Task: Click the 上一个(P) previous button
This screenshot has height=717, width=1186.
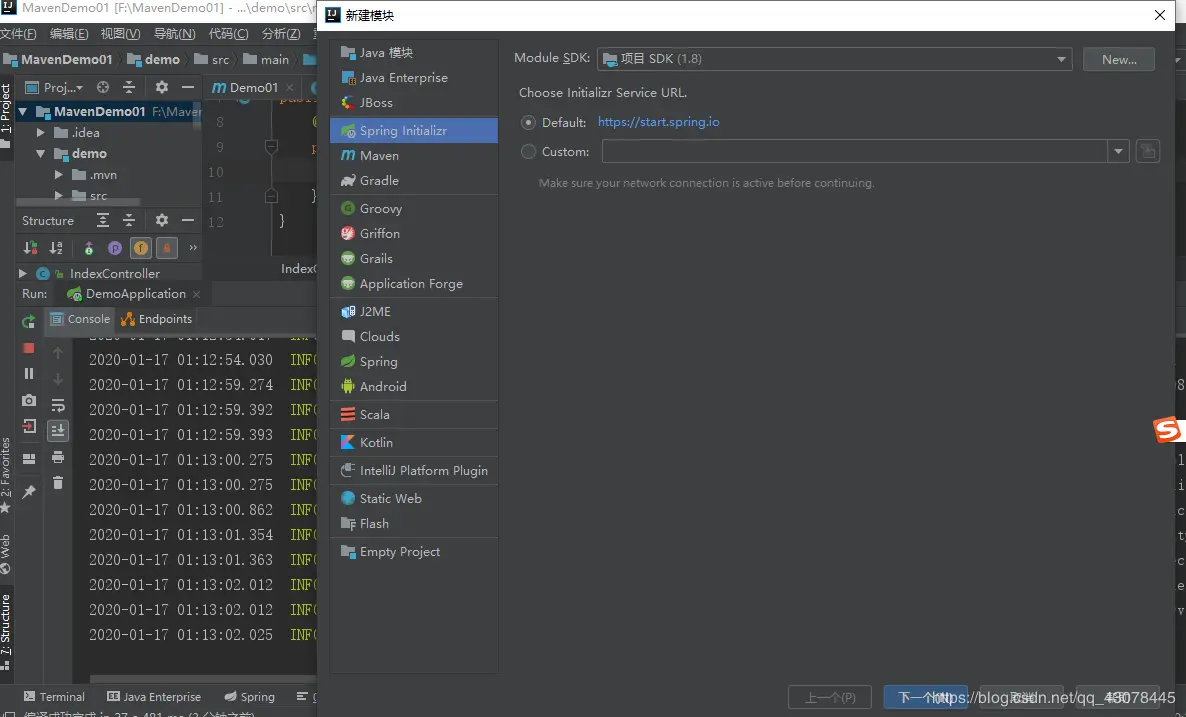Action: point(830,697)
